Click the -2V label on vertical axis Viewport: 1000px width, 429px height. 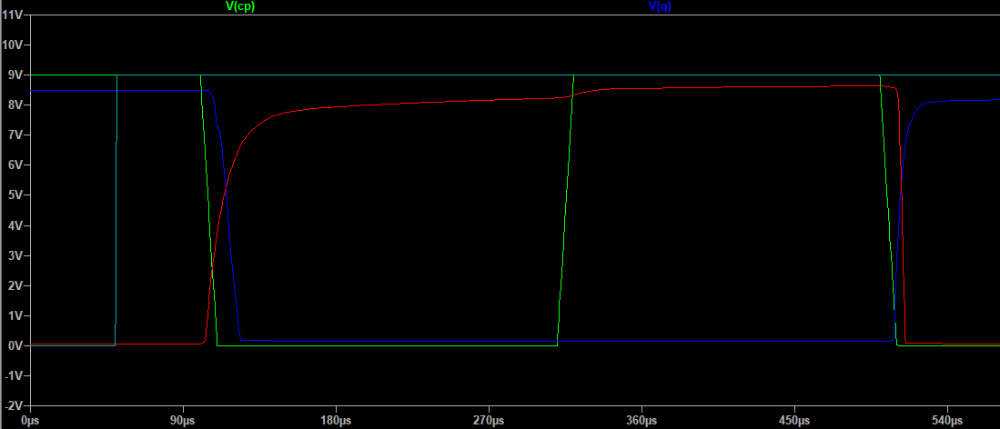click(14, 406)
